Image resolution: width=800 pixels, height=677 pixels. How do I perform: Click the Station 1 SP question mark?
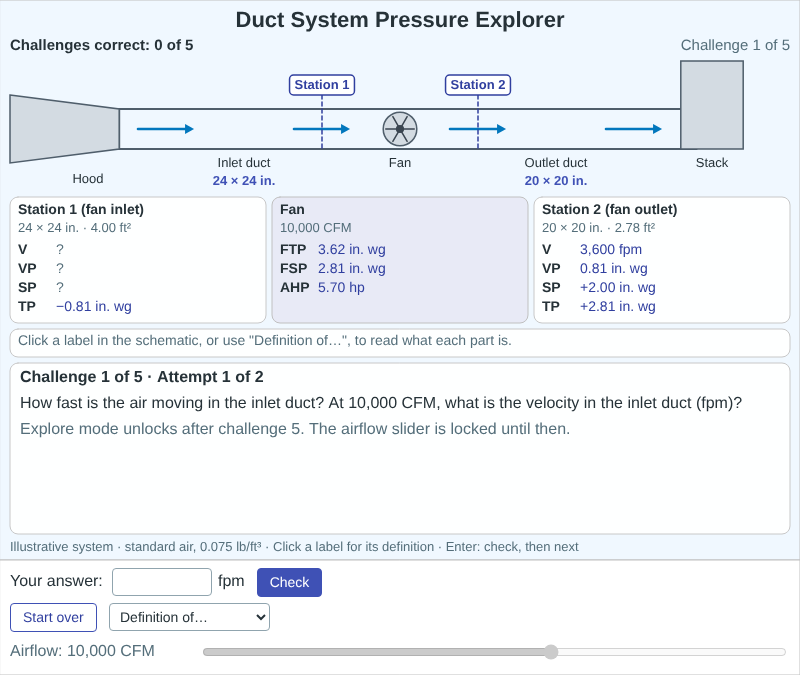click(60, 287)
